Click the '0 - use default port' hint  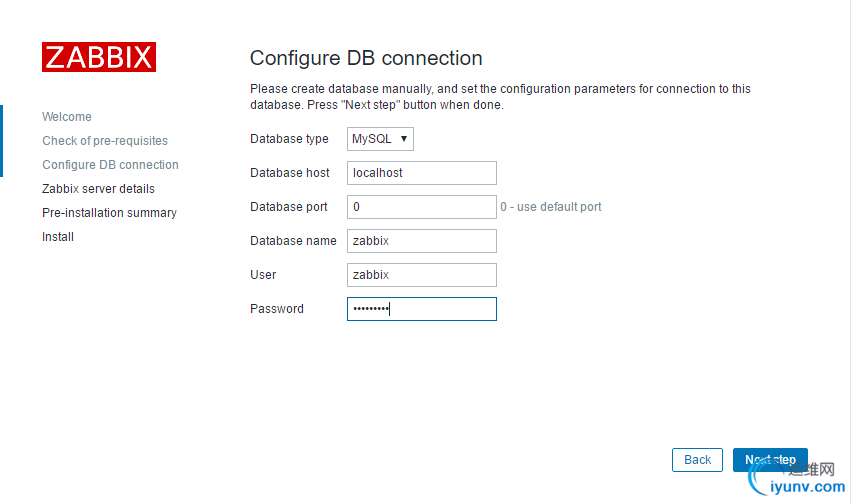[x=551, y=207]
